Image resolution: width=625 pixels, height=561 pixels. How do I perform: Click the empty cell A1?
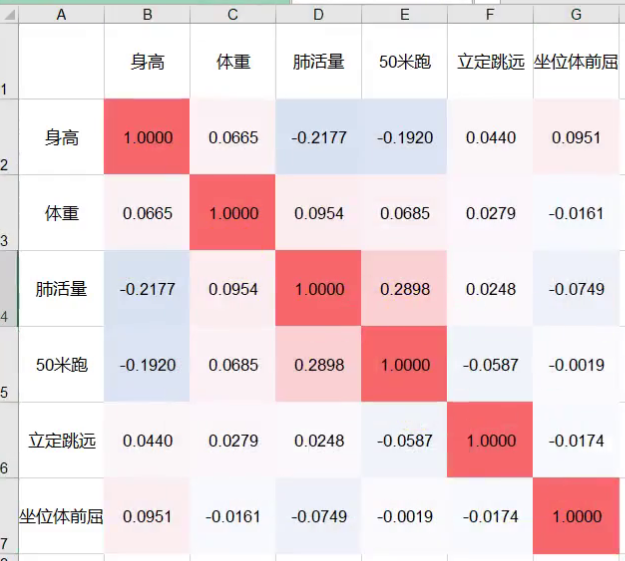[x=61, y=61]
